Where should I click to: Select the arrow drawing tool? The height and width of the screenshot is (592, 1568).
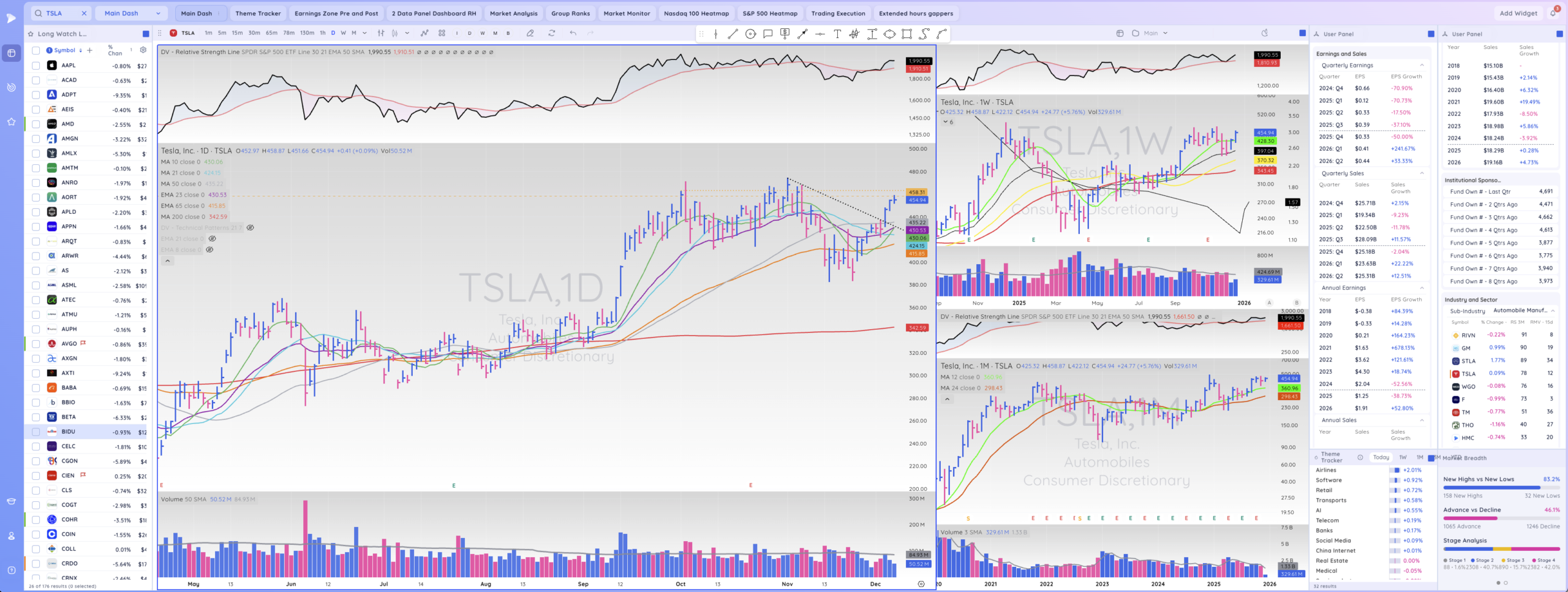point(802,34)
